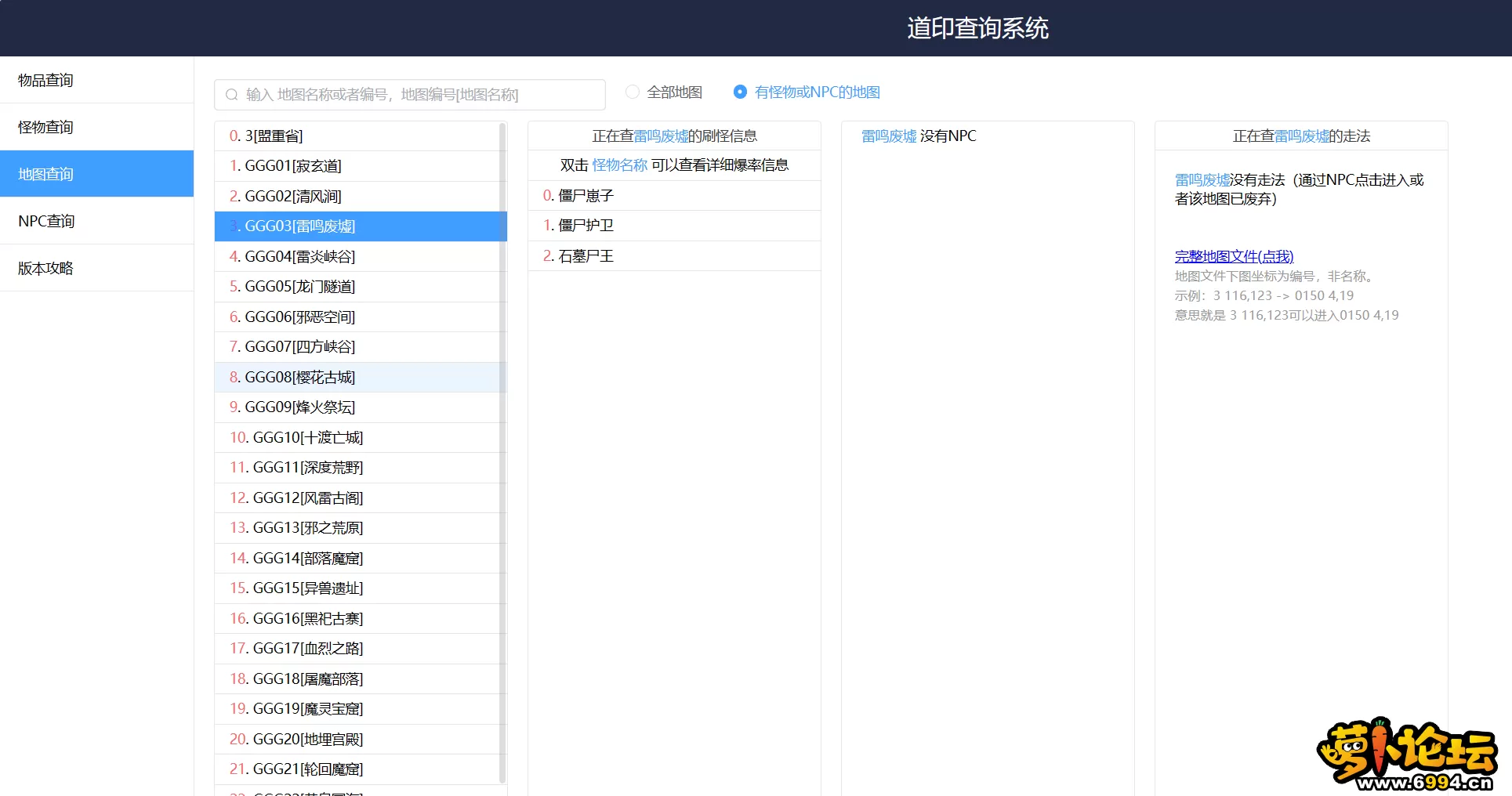Select monster 僵尸崽子
The image size is (1512, 796).
(x=674, y=196)
